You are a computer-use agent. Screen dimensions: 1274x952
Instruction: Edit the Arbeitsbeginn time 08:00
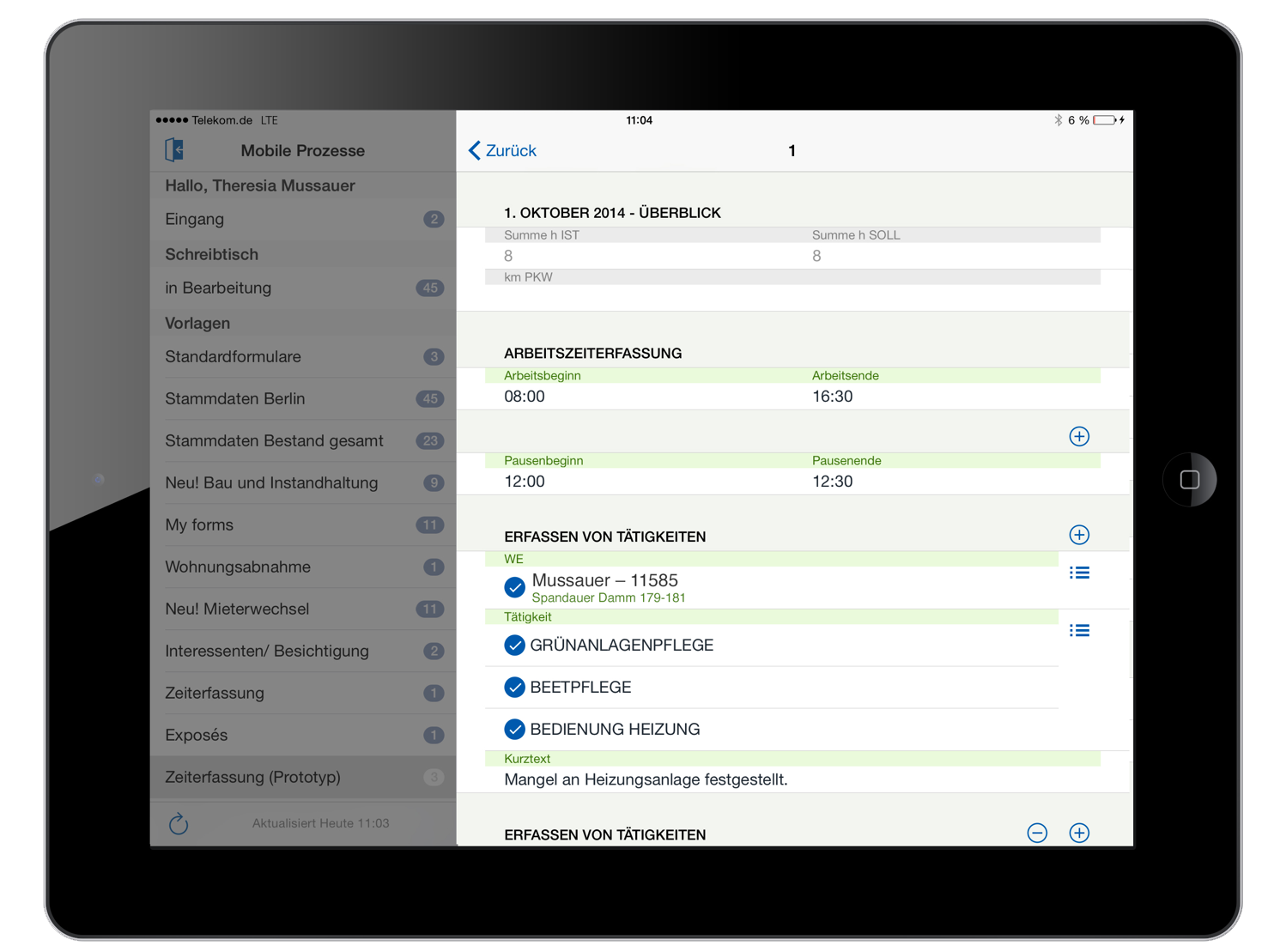pyautogui.click(x=525, y=397)
